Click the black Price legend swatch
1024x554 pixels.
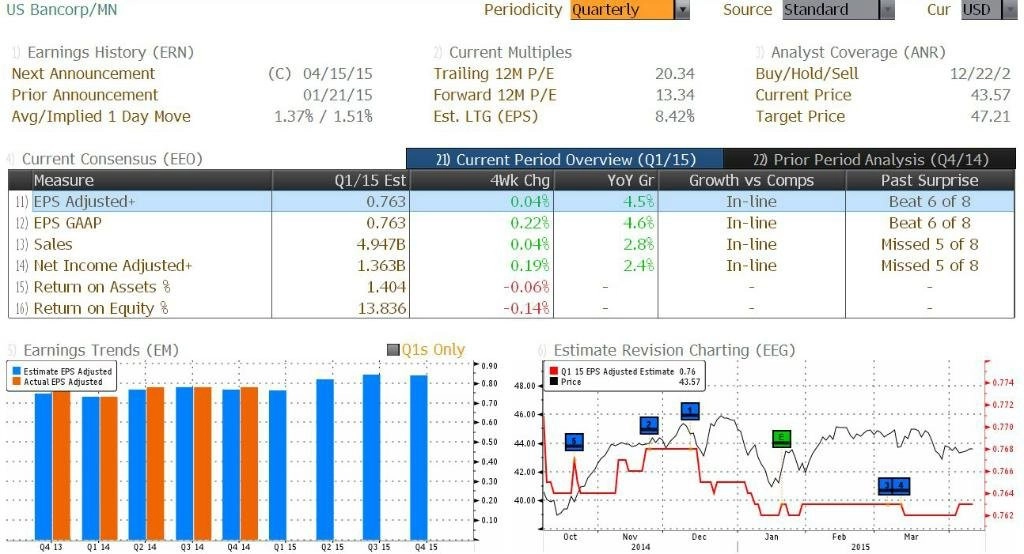click(554, 382)
